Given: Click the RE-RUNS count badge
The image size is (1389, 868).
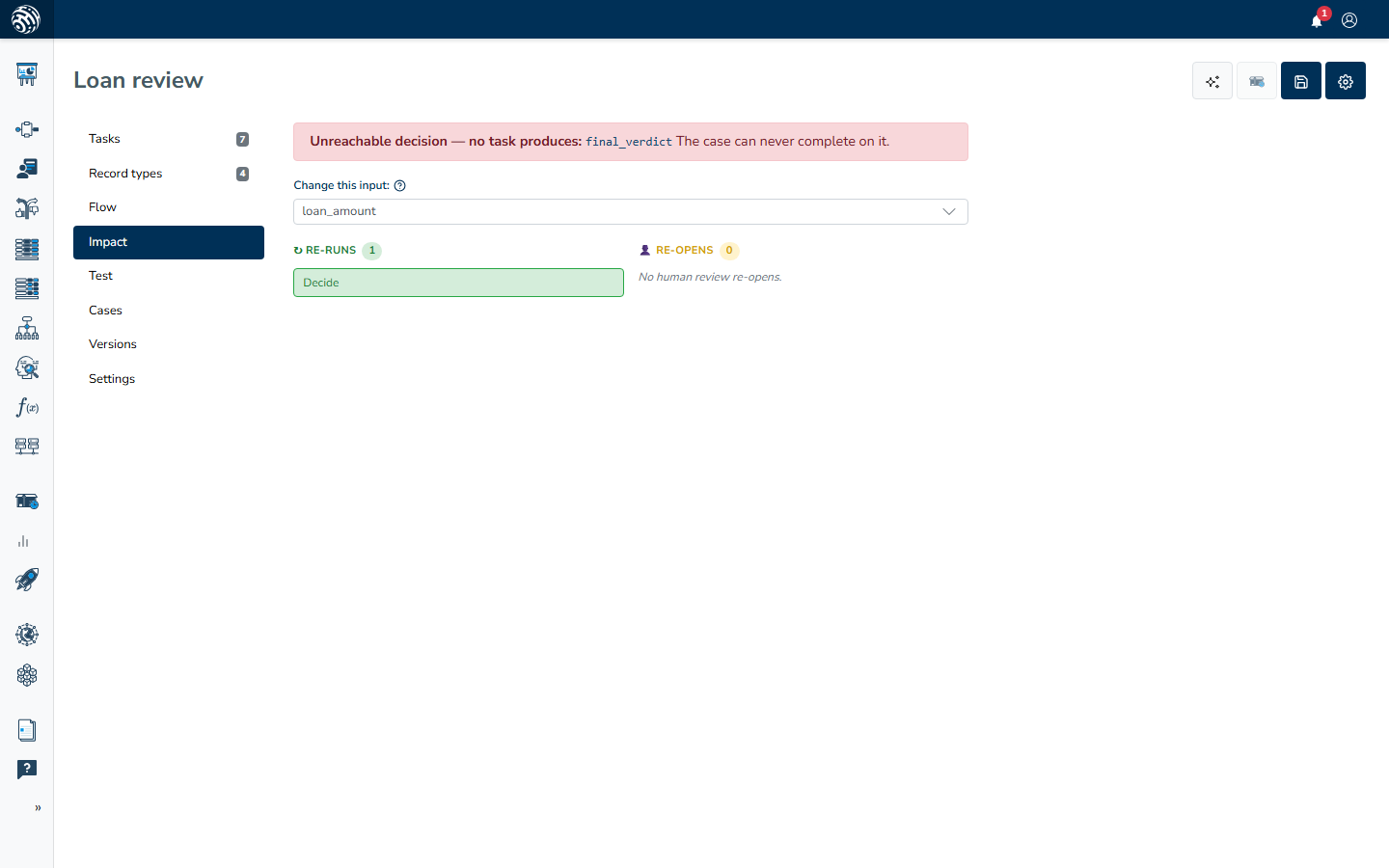Looking at the screenshot, I should 372,251.
